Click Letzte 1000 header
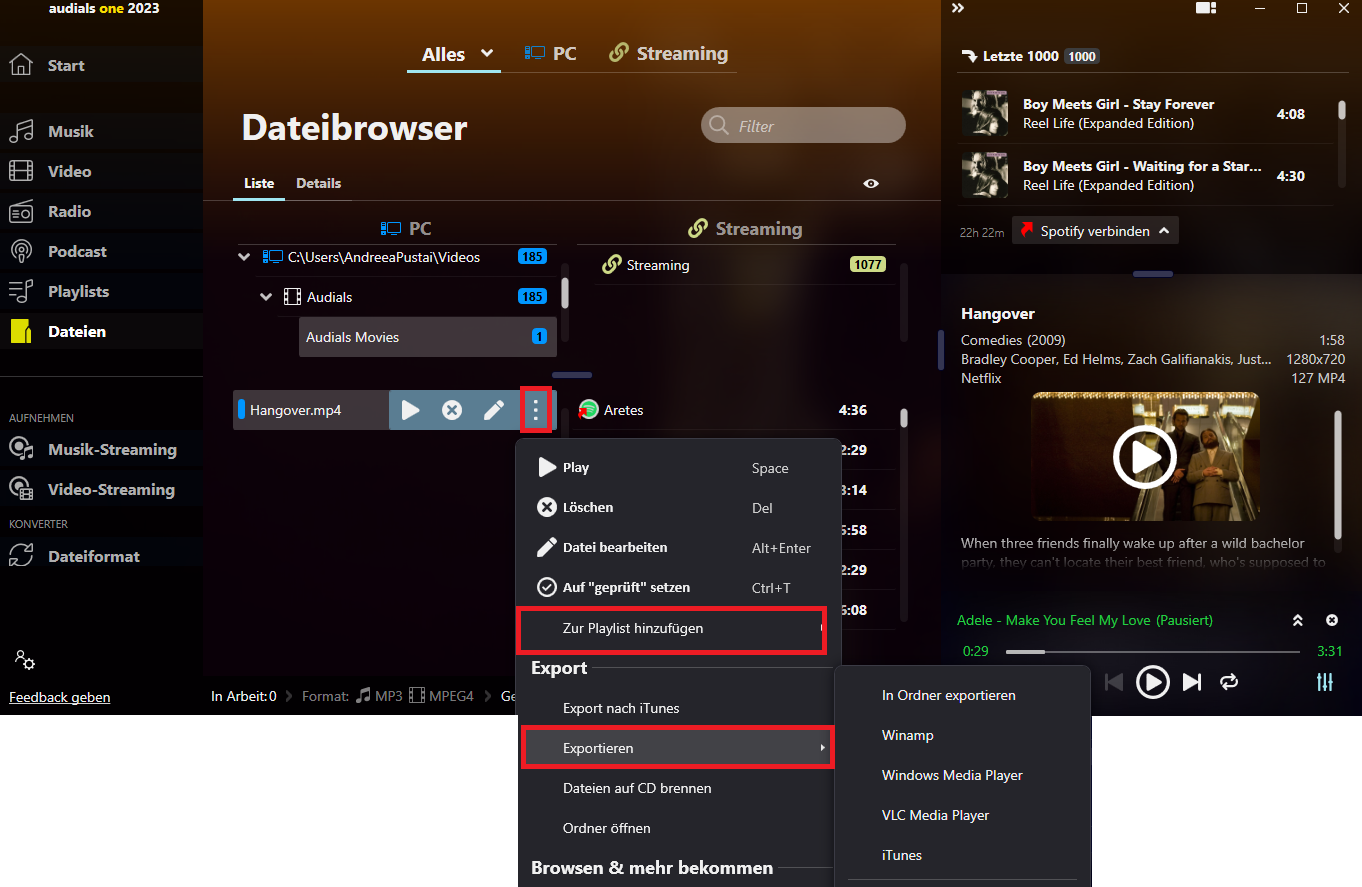The height and width of the screenshot is (887, 1362). point(1030,56)
